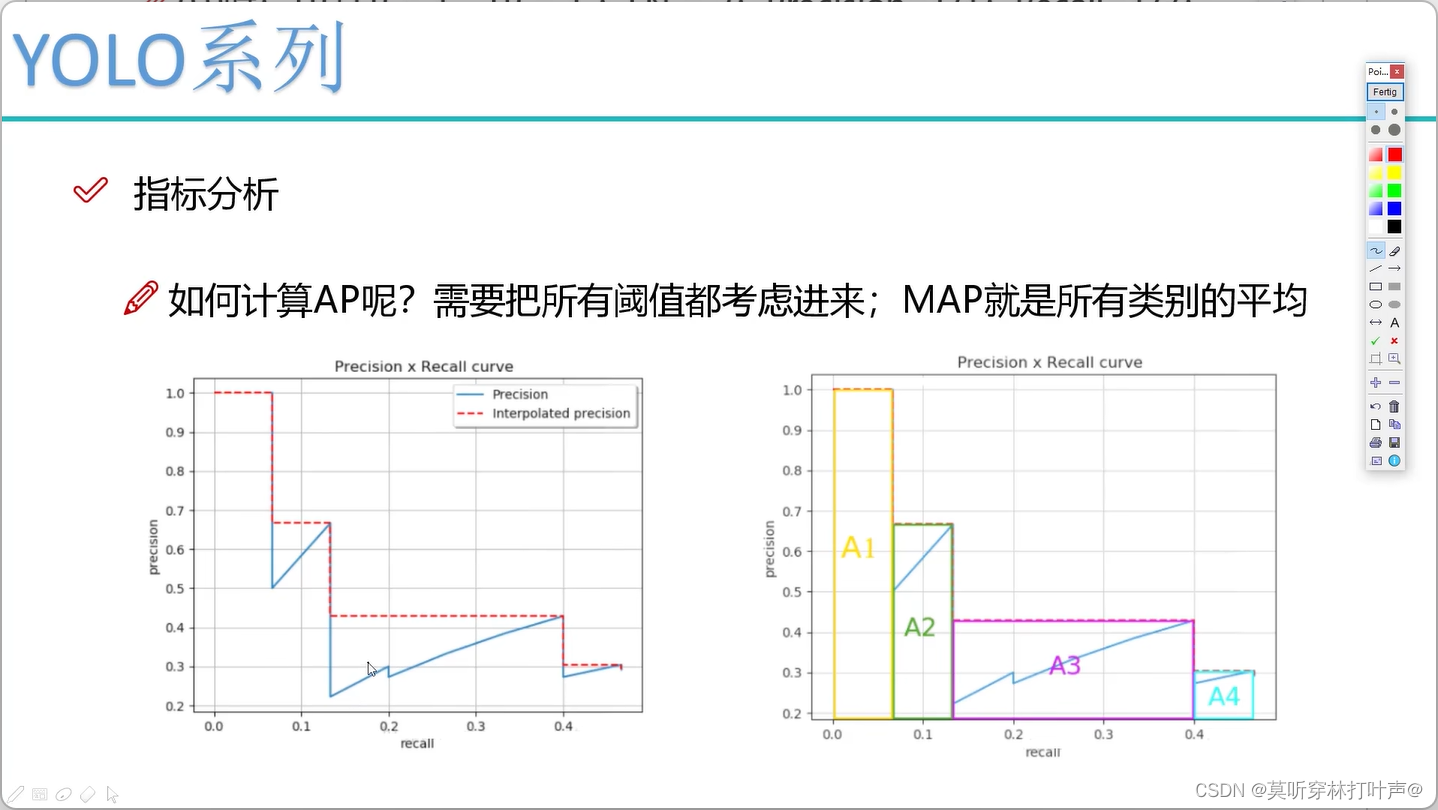This screenshot has width=1438, height=810.
Task: Select the straight line tool
Action: [x=1376, y=268]
